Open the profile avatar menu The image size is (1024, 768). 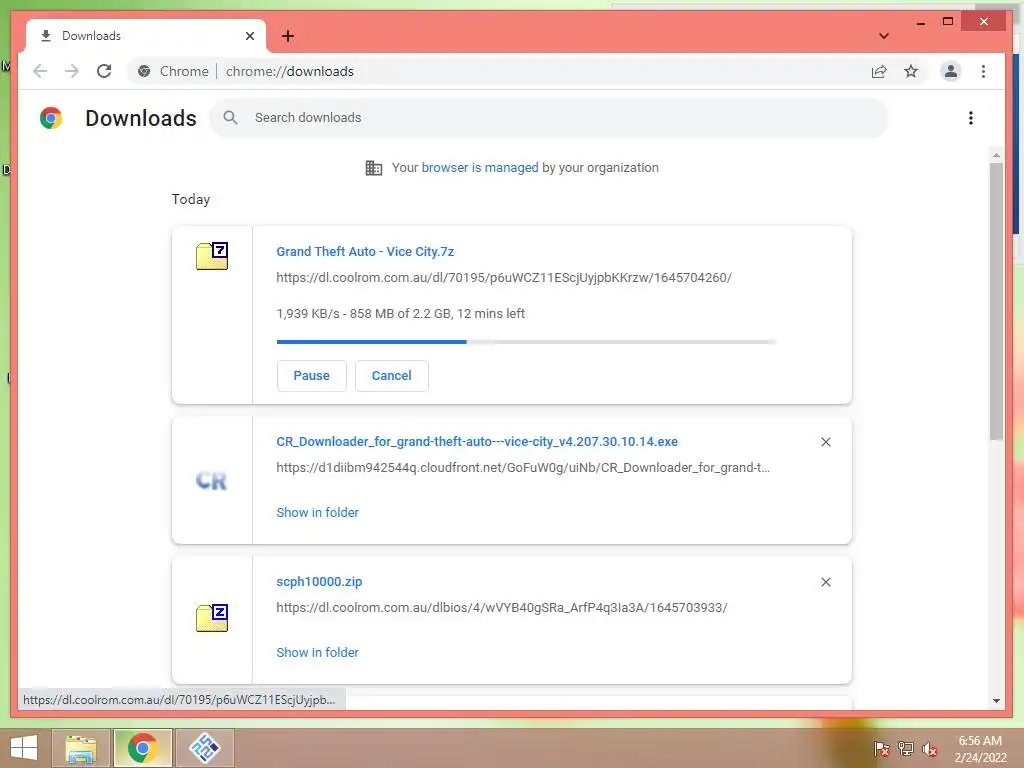click(x=951, y=71)
